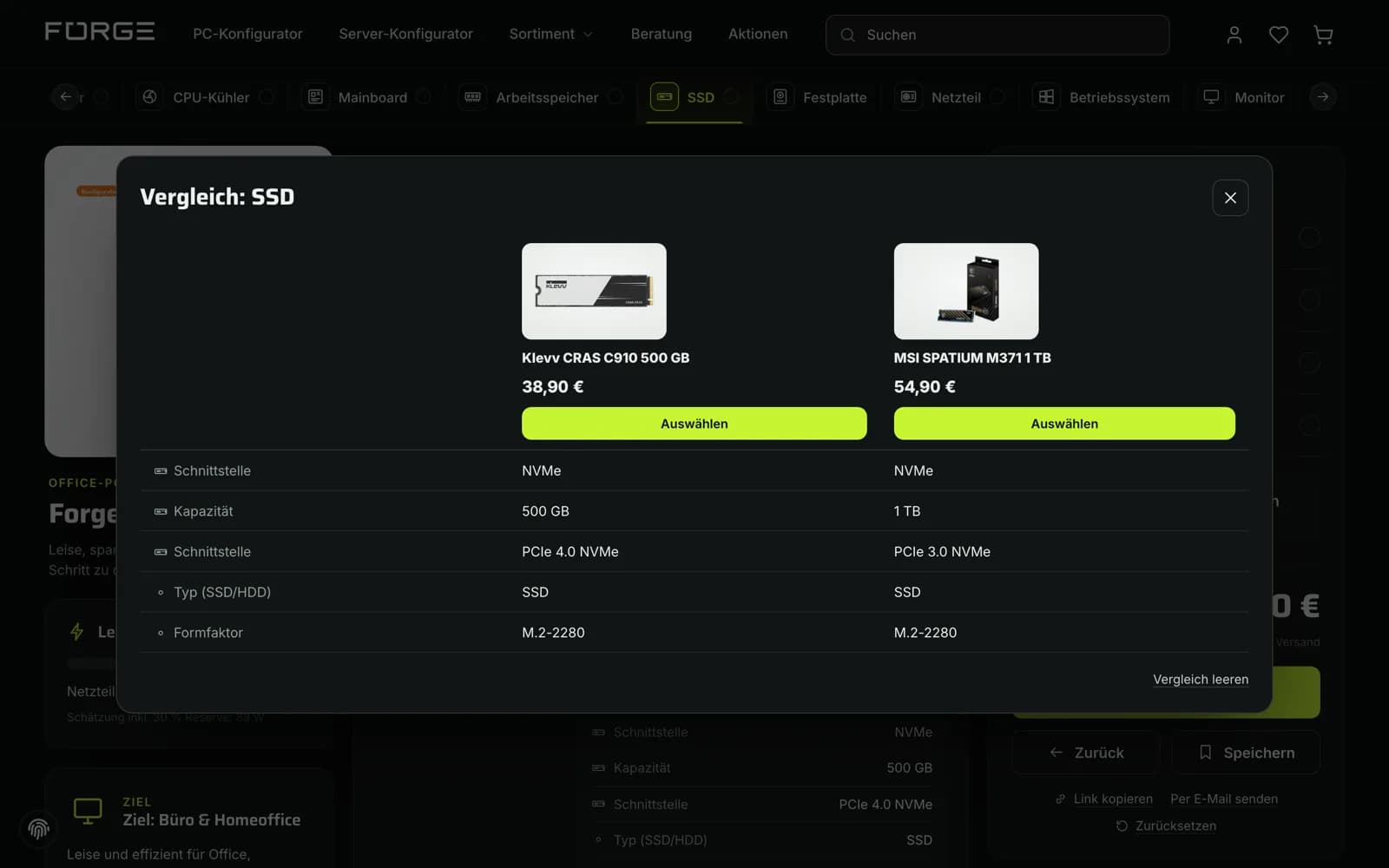Click Vergleich leeren link
The height and width of the screenshot is (868, 1389).
(x=1201, y=680)
